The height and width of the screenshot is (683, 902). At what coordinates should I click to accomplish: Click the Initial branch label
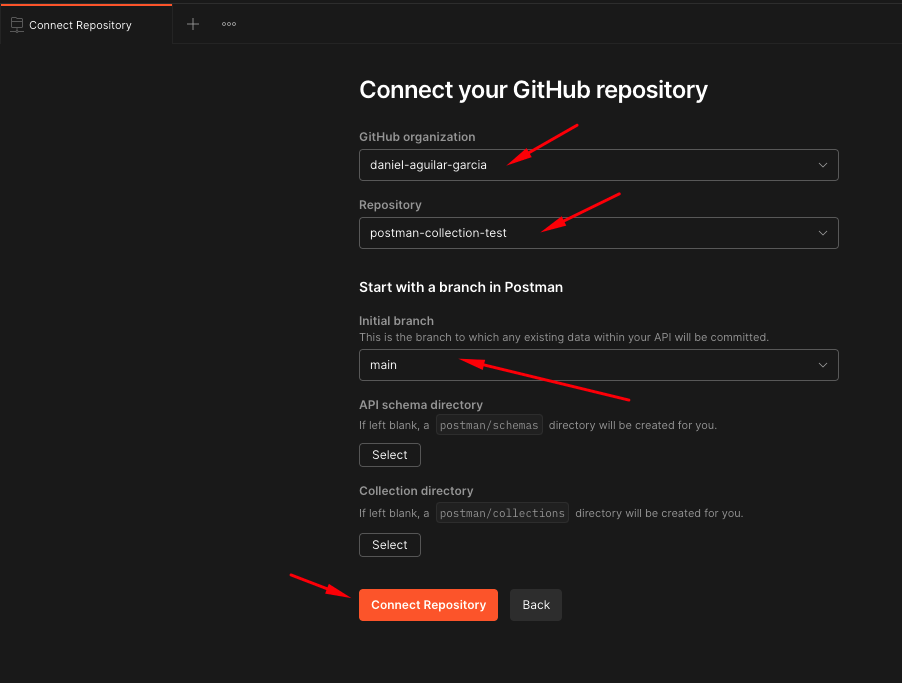tap(396, 321)
